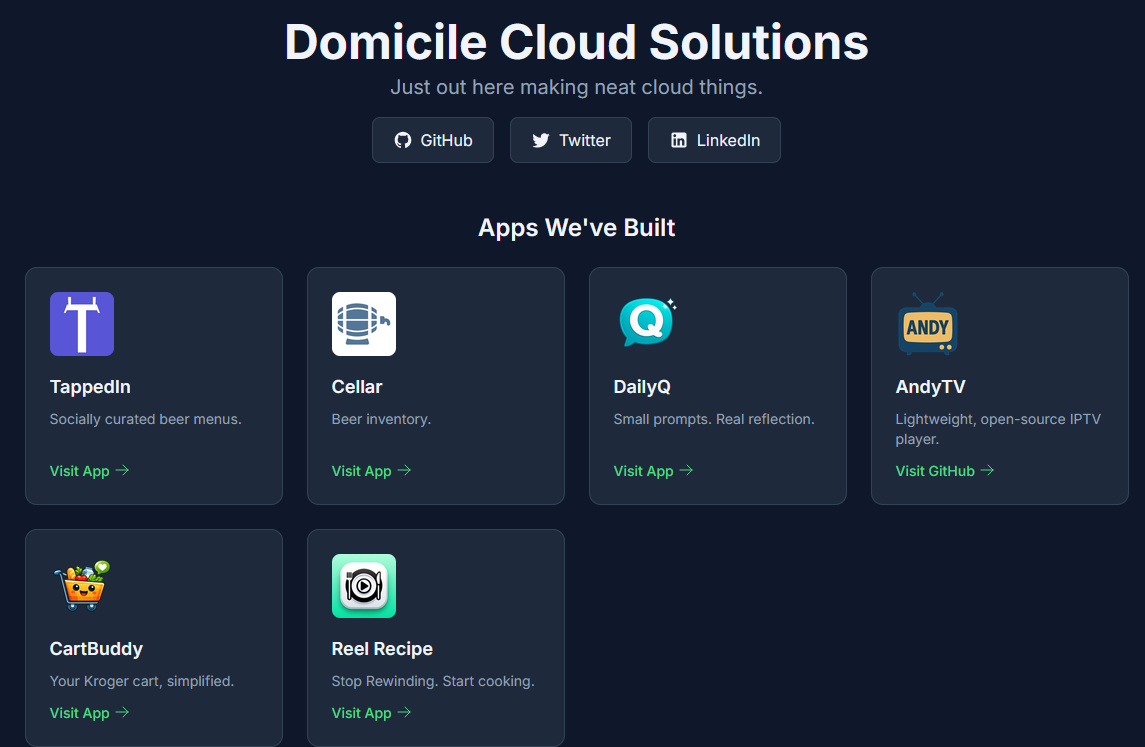Screen dimensions: 1145x747
Task: Select the Reel Recipe card title
Action: coord(382,649)
